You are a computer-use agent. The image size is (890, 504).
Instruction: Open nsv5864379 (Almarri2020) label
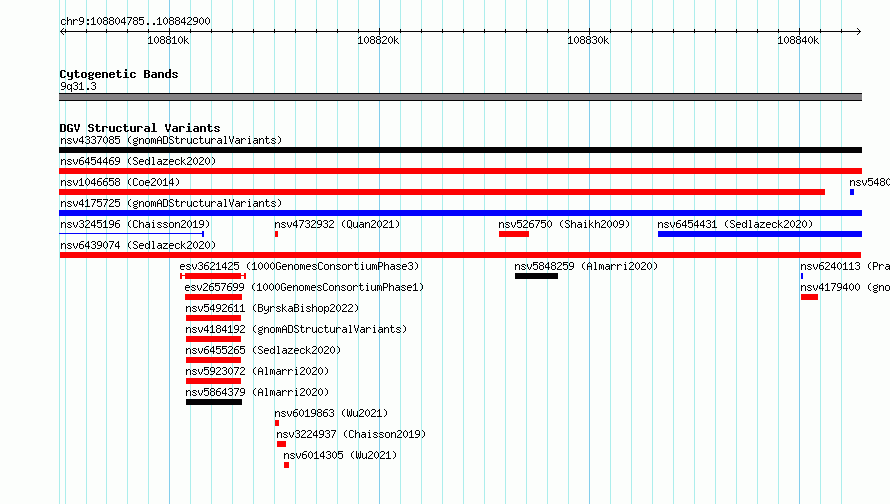tap(257, 392)
